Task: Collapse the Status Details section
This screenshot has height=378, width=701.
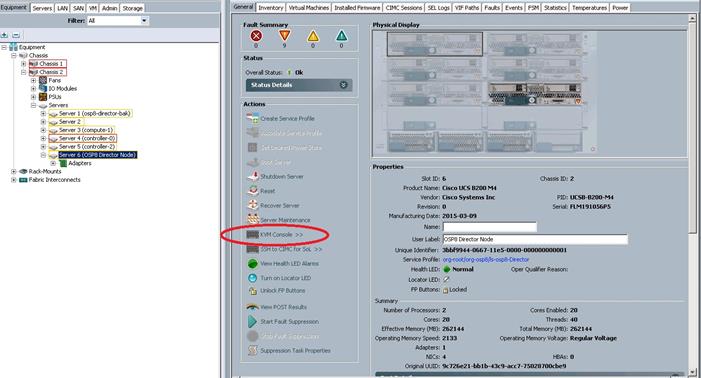Action: tap(343, 85)
